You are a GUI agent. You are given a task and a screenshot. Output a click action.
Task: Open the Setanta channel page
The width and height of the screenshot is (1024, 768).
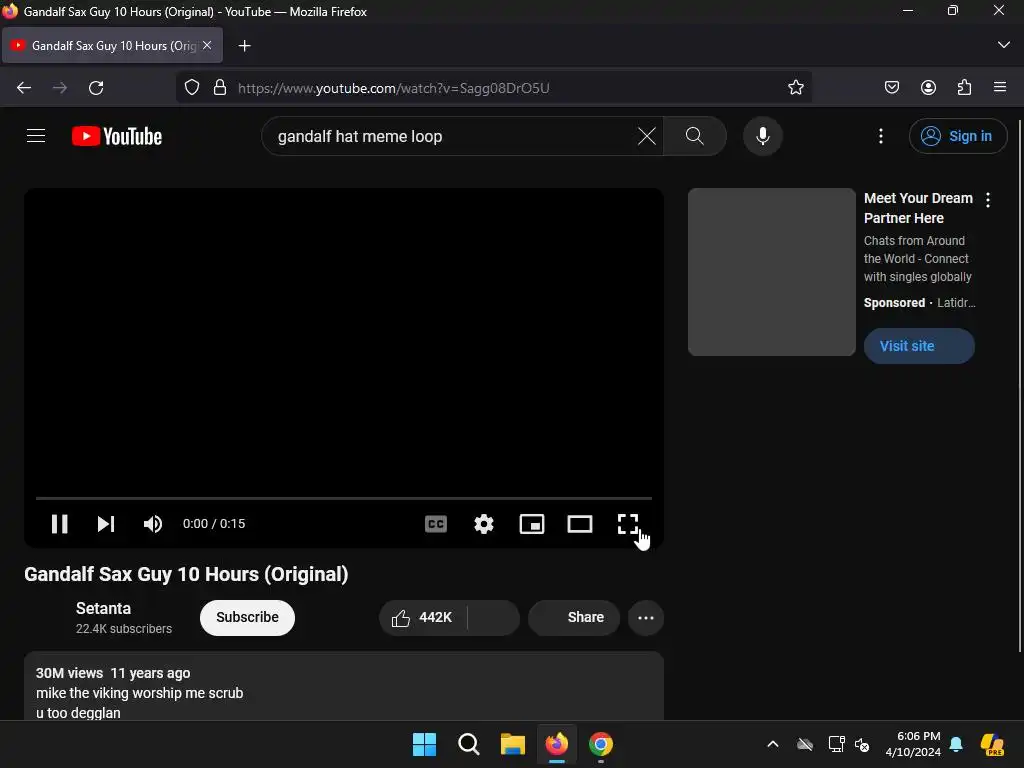103,608
